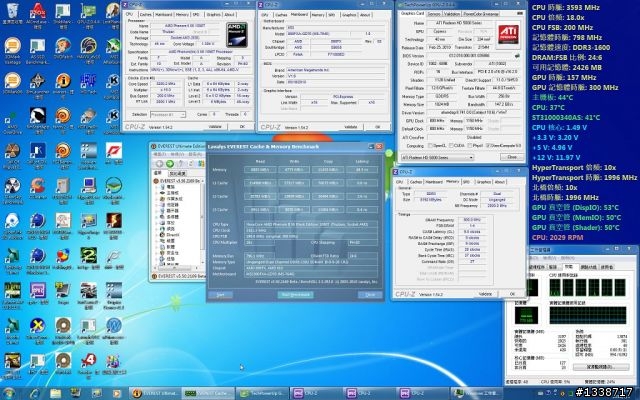Open 我的最愛 tab in EVEREST
Viewport: 640px width, 400px height.
(178, 174)
